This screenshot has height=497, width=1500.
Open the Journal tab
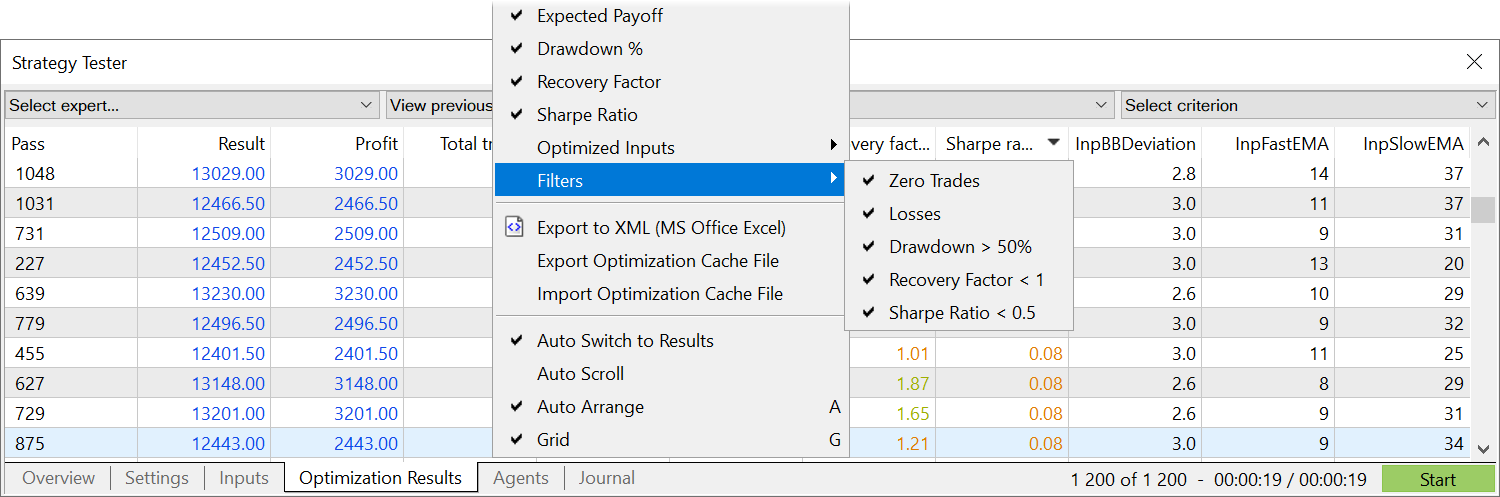(606, 478)
